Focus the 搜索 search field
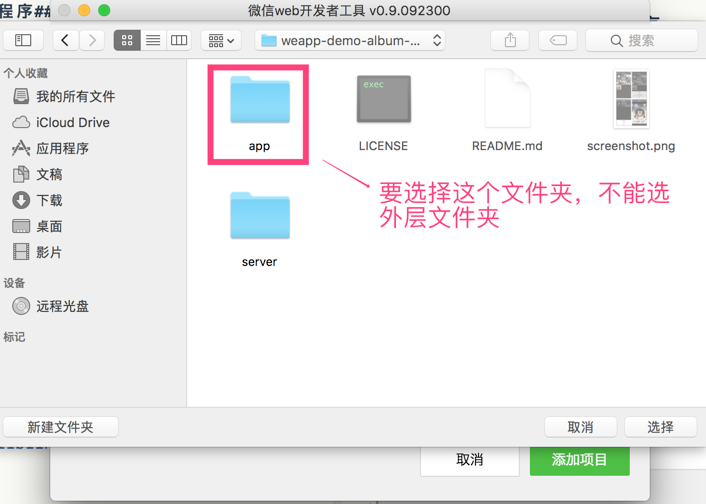The height and width of the screenshot is (504, 706). [642, 41]
